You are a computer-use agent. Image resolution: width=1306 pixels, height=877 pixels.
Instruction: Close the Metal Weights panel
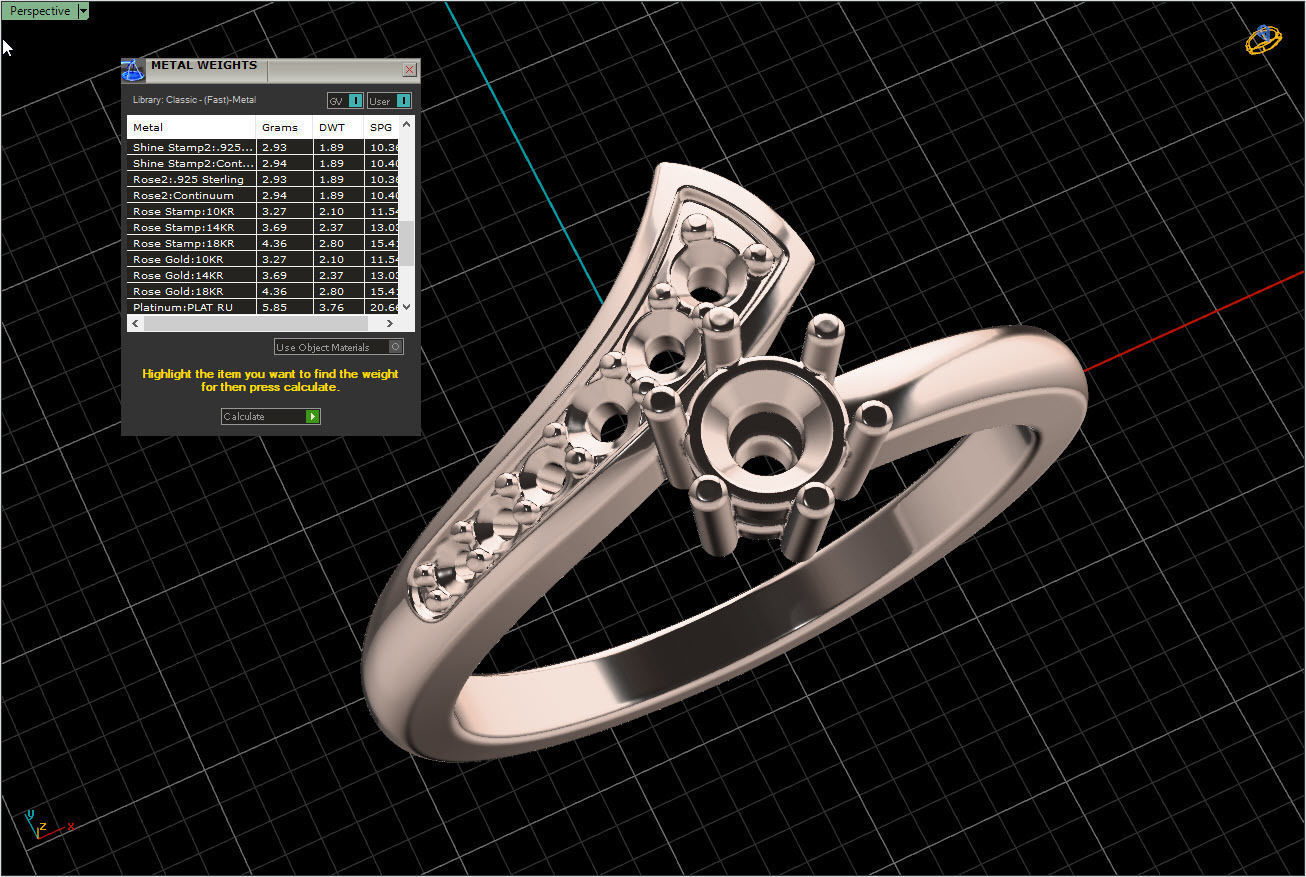[409, 70]
